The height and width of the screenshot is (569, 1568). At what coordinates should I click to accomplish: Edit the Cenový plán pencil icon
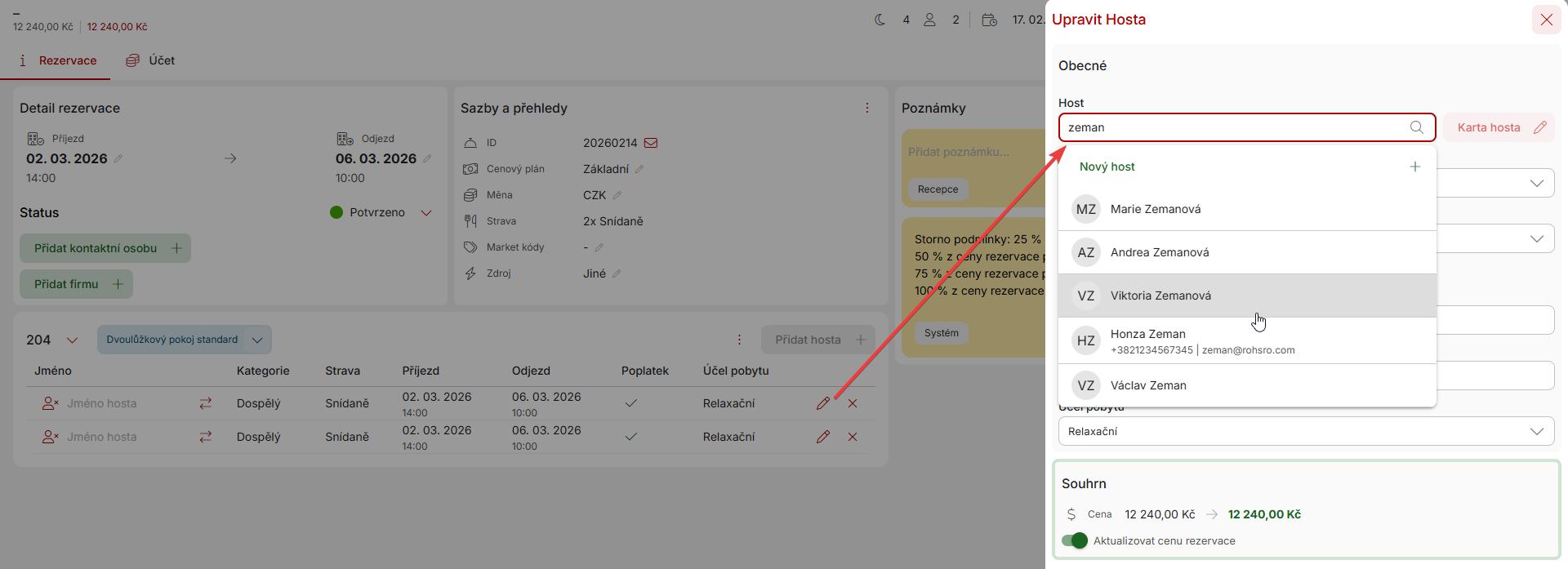pyautogui.click(x=639, y=169)
